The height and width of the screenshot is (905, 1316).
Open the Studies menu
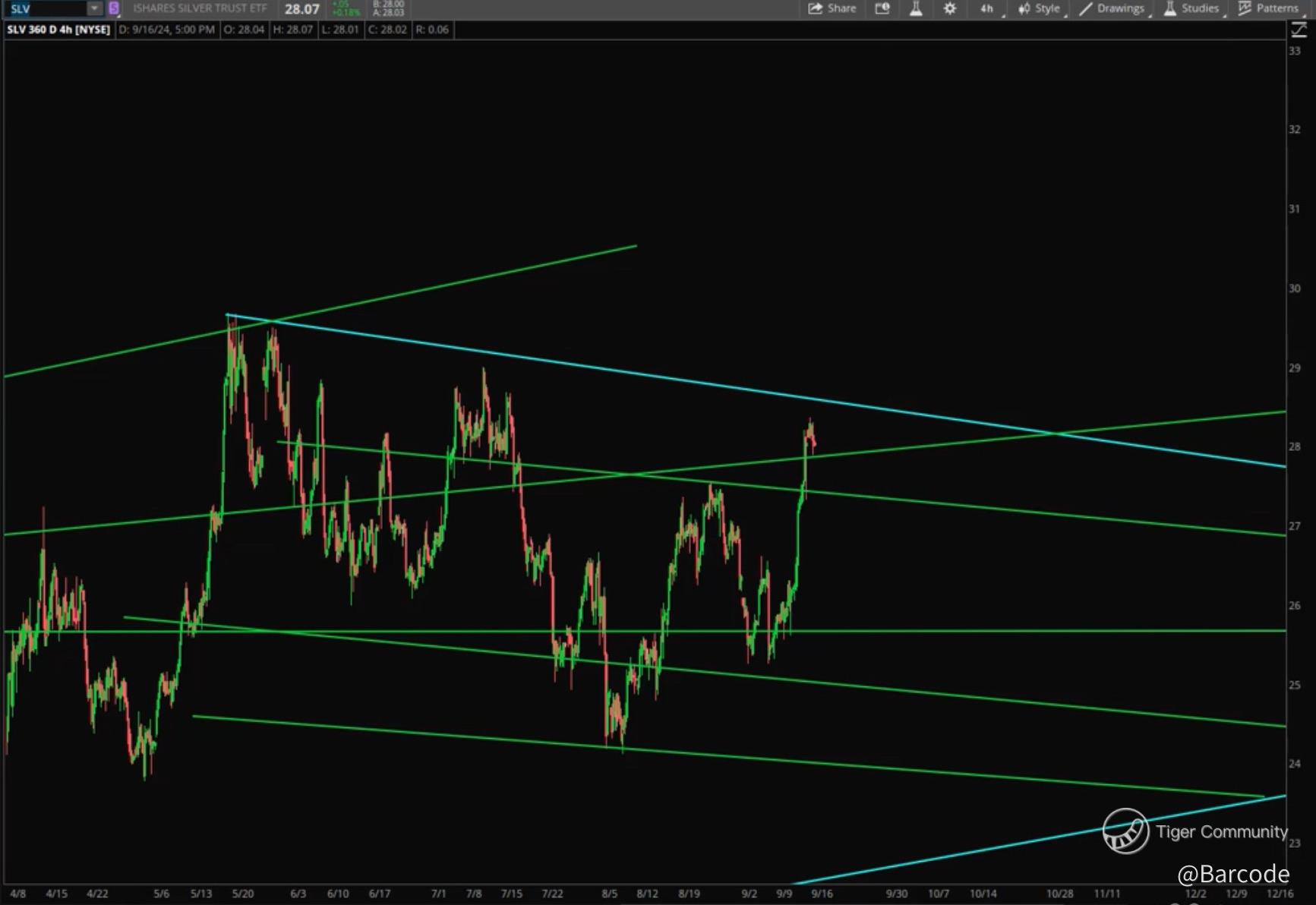click(1191, 8)
